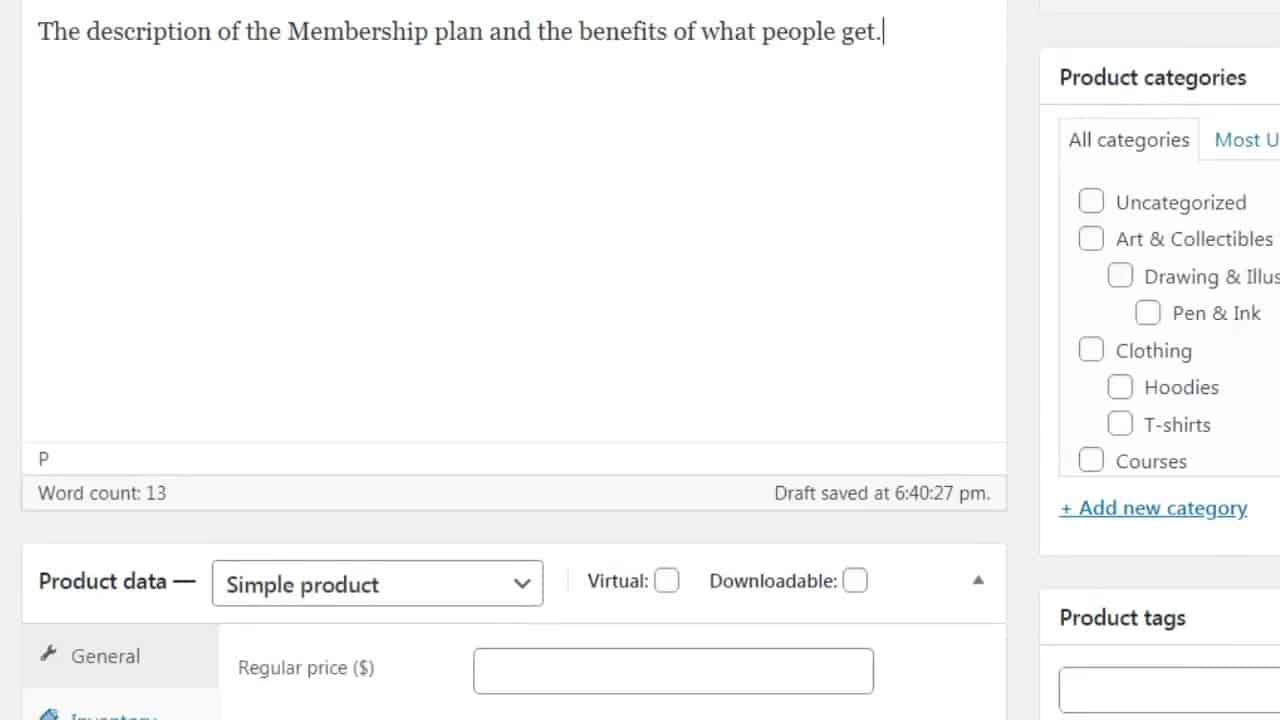
Task: Check the Hoodies subcategory
Action: 1120,387
